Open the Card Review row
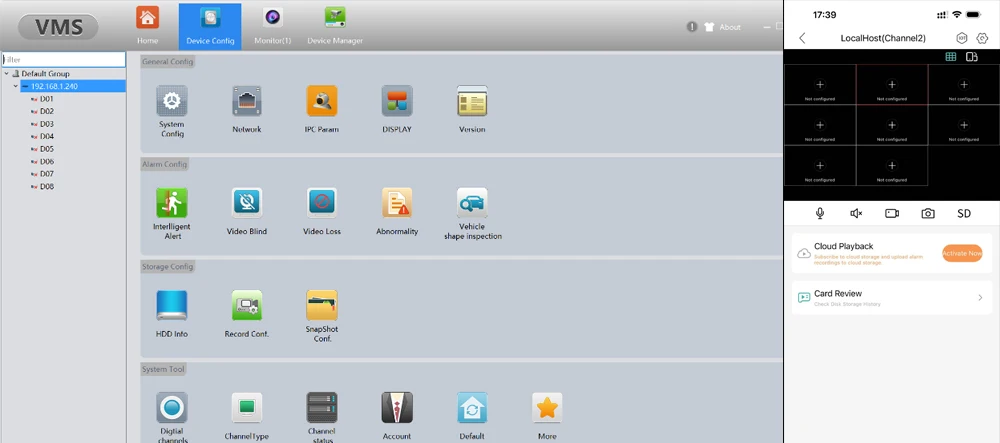 click(892, 298)
